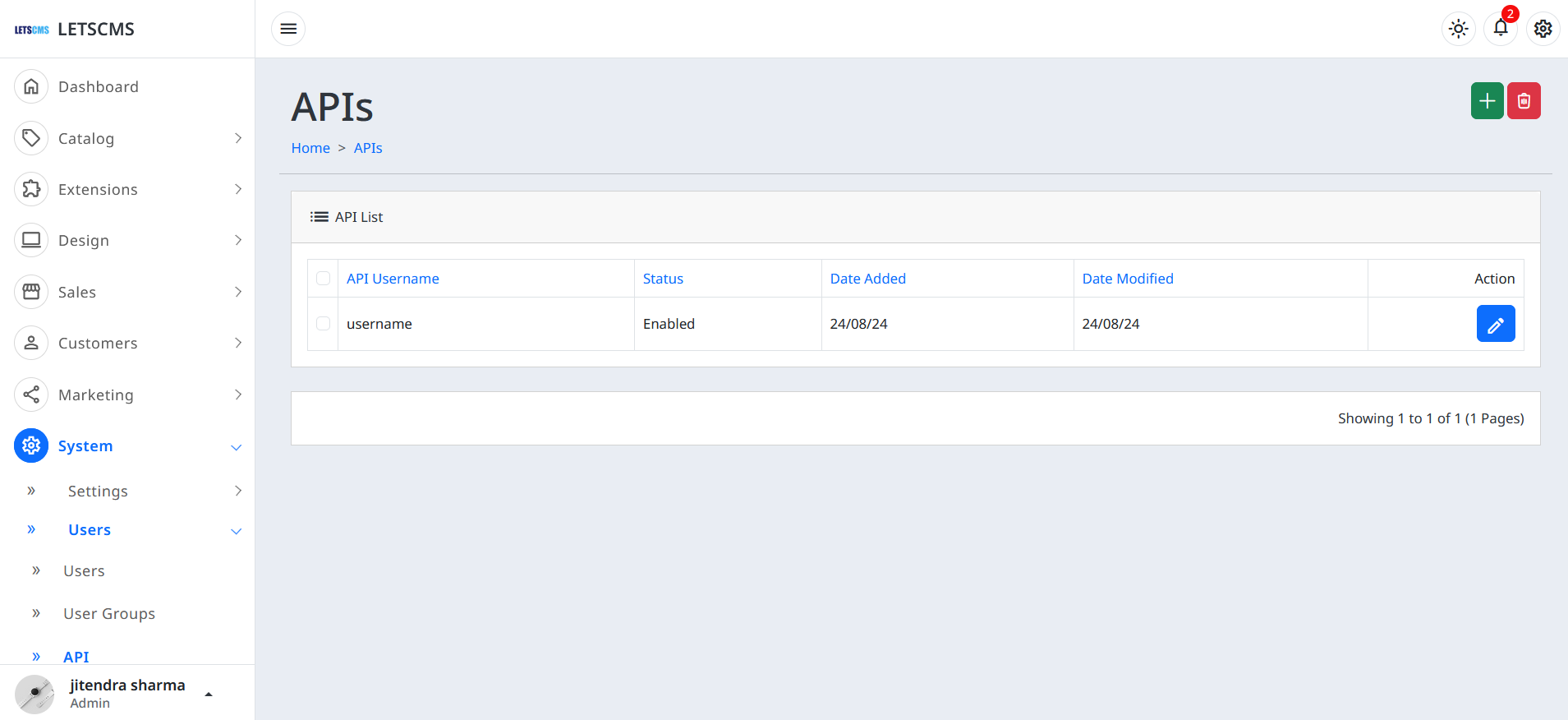Click the hamburger menu toggle
Viewport: 1568px width, 720px height.
[x=288, y=29]
